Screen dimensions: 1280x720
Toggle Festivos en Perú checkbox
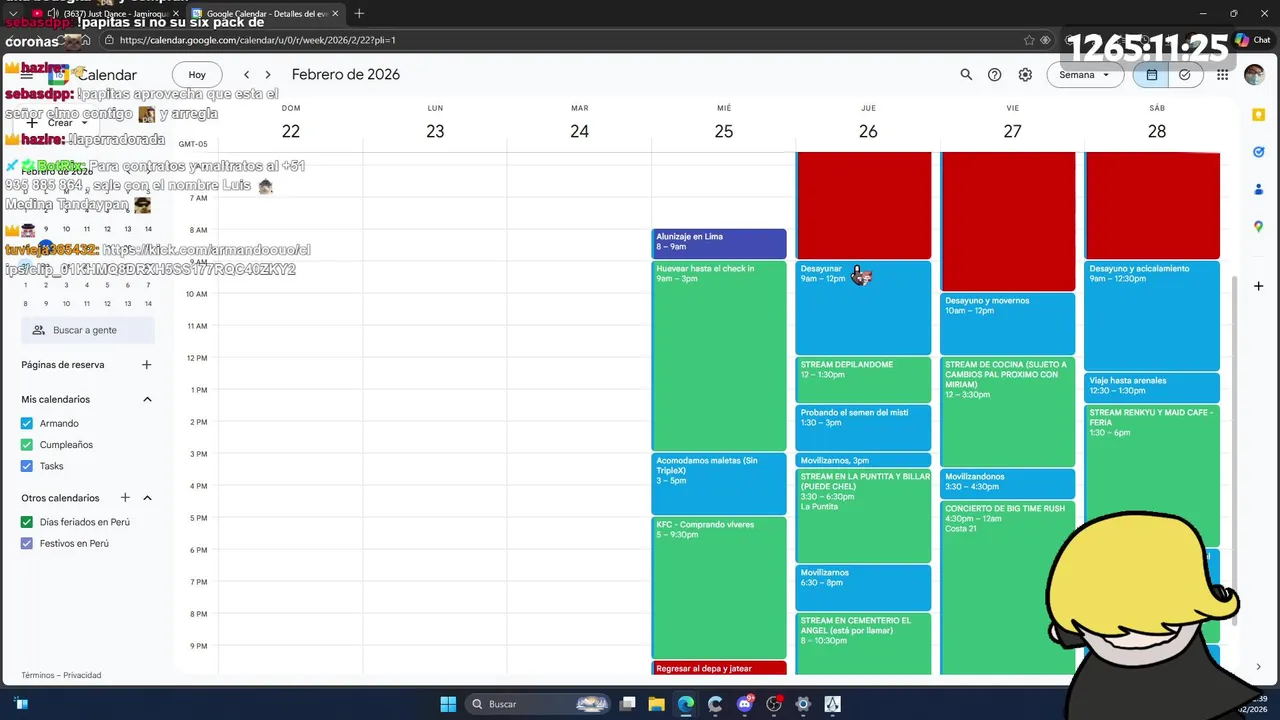(27, 544)
